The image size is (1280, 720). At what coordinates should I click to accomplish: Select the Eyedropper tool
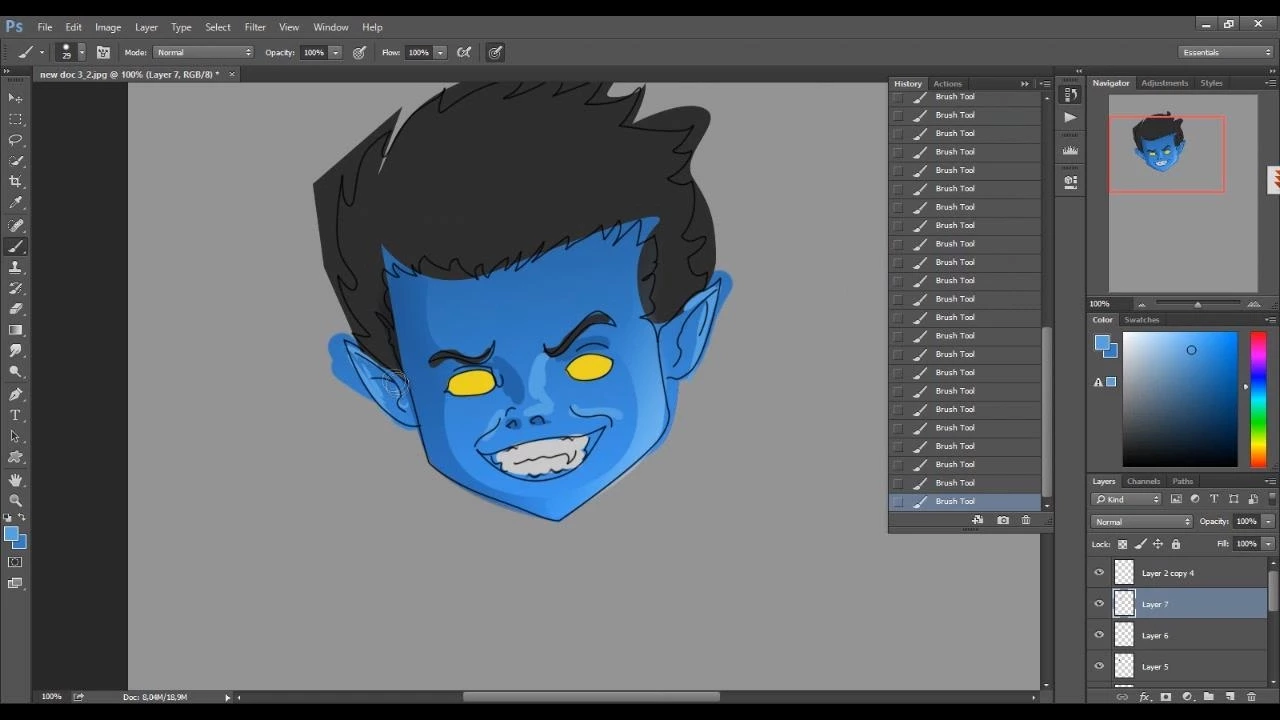(15, 203)
